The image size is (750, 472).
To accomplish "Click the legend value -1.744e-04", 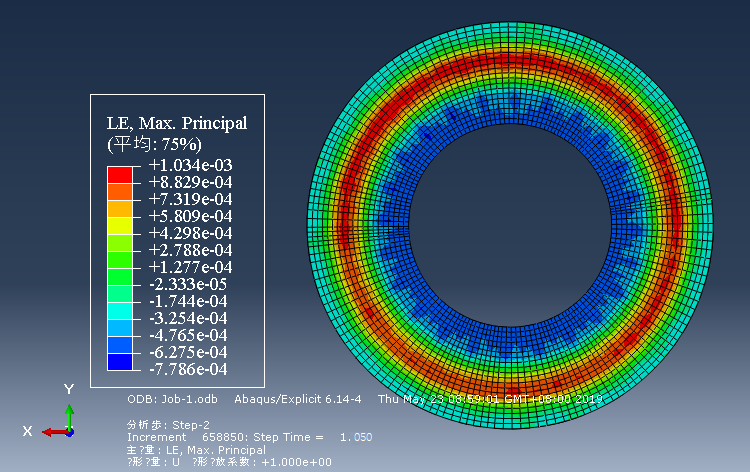I will [x=188, y=301].
